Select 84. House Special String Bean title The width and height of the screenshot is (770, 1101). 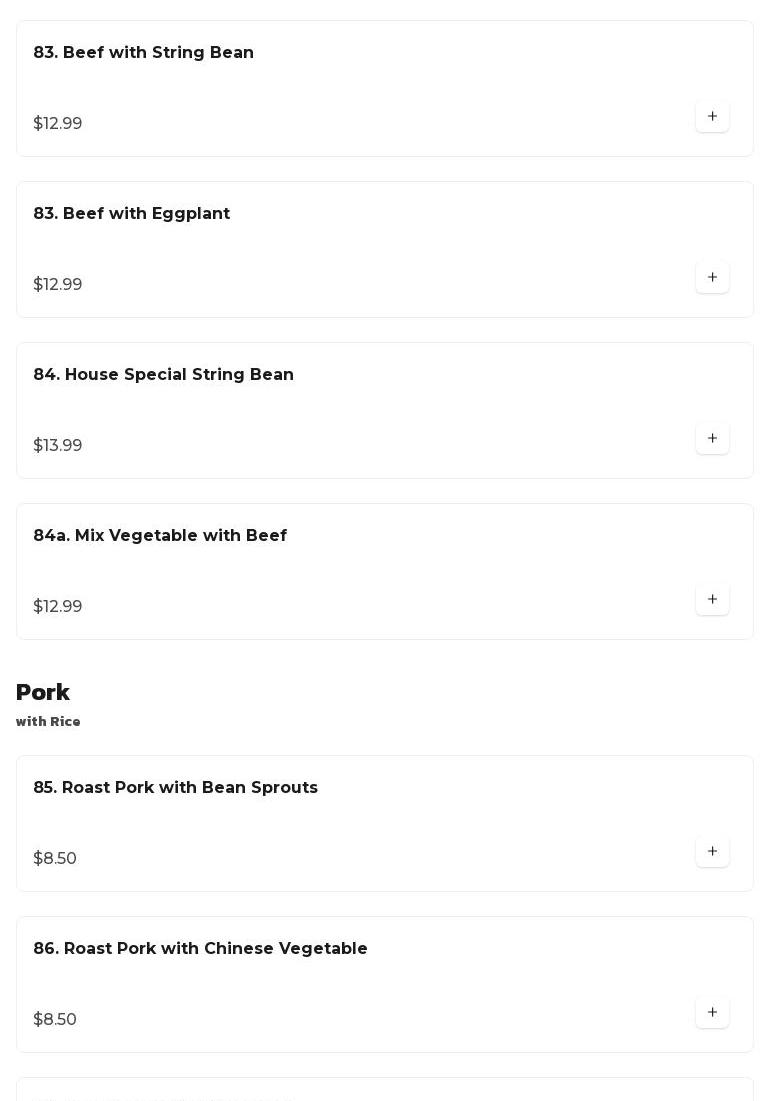tap(163, 374)
